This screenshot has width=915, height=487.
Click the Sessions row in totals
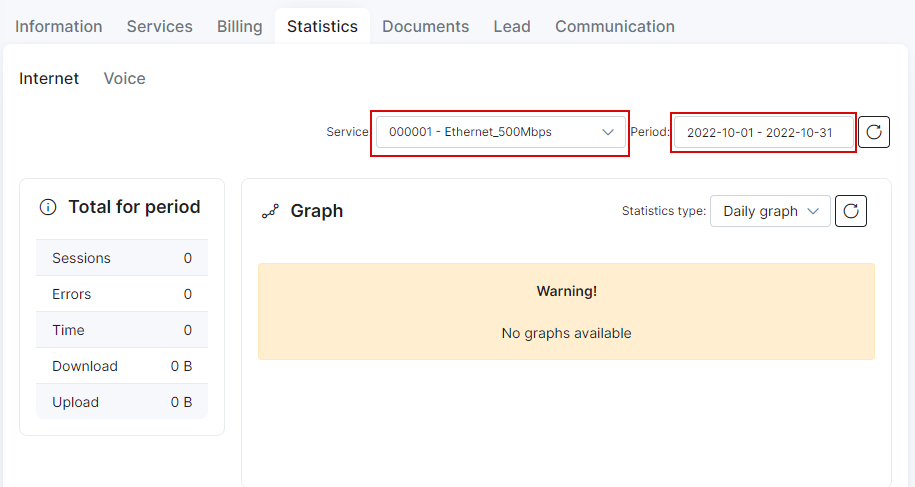click(x=122, y=258)
